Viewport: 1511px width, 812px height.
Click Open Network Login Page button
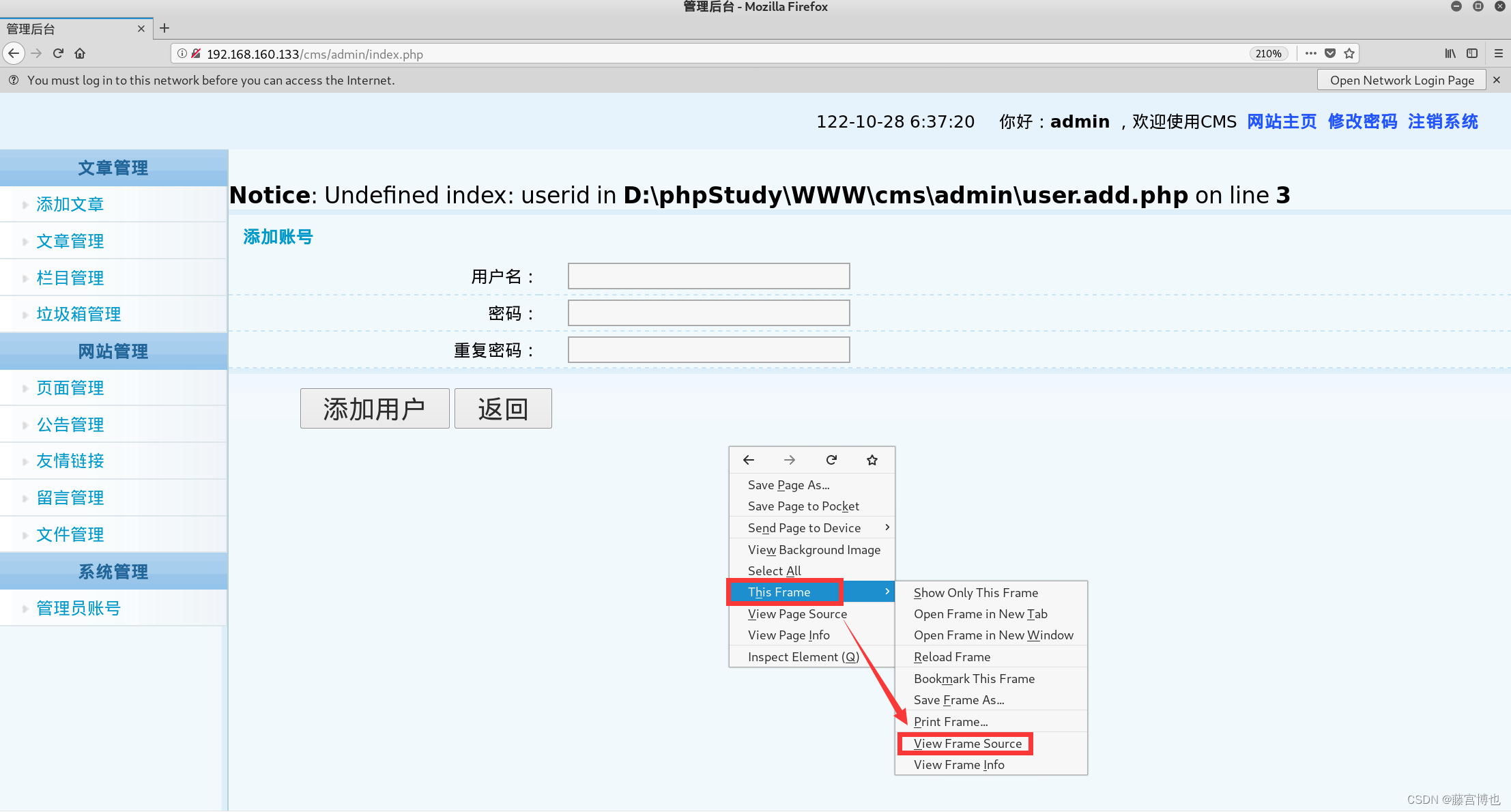tap(1401, 80)
